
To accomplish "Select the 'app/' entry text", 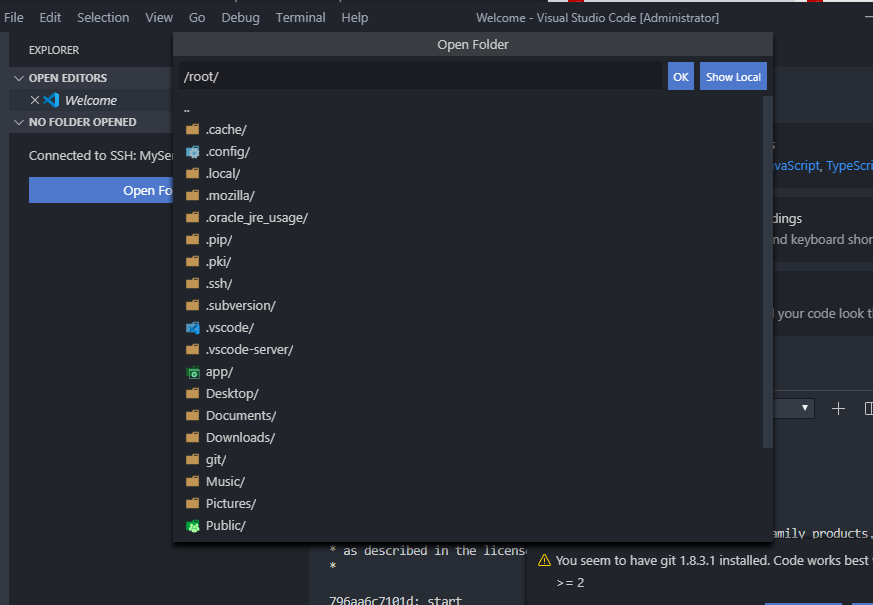I will pos(219,372).
